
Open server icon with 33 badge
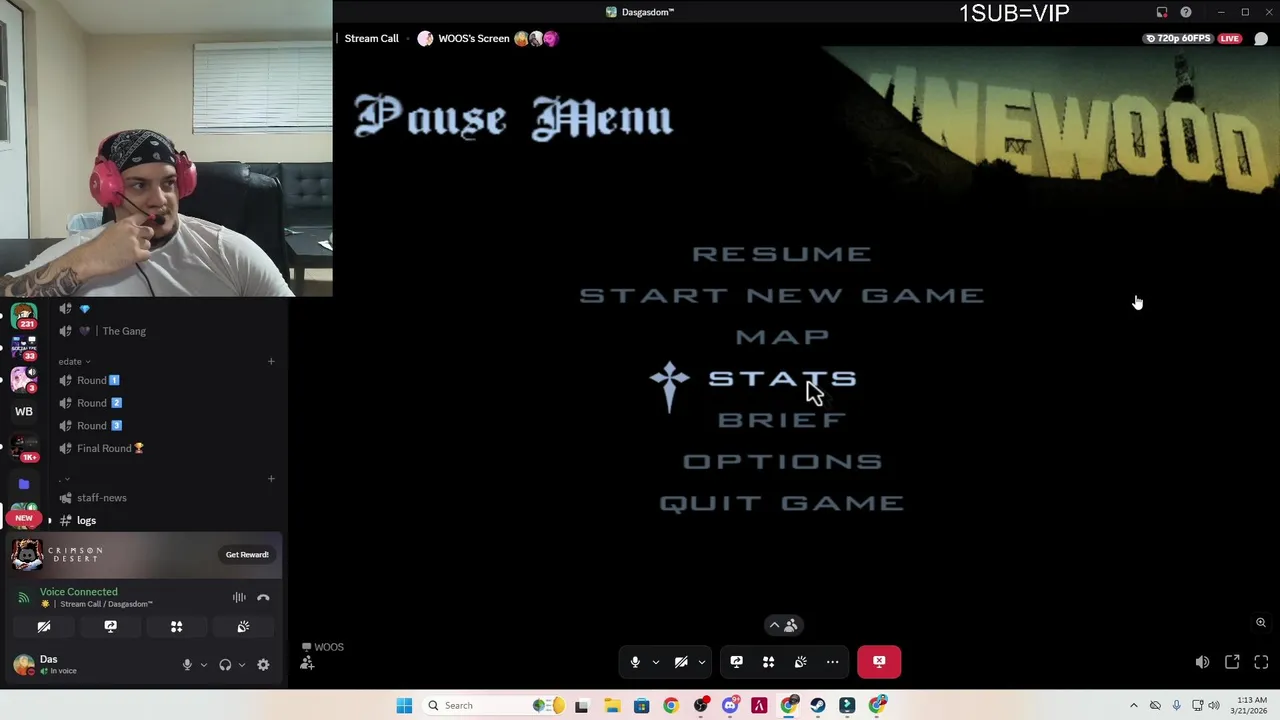point(24,347)
